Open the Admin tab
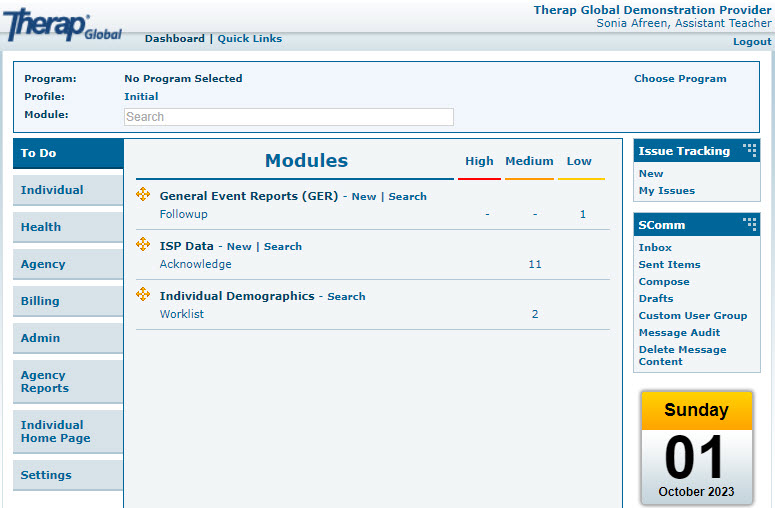The image size is (775, 508). click(68, 339)
